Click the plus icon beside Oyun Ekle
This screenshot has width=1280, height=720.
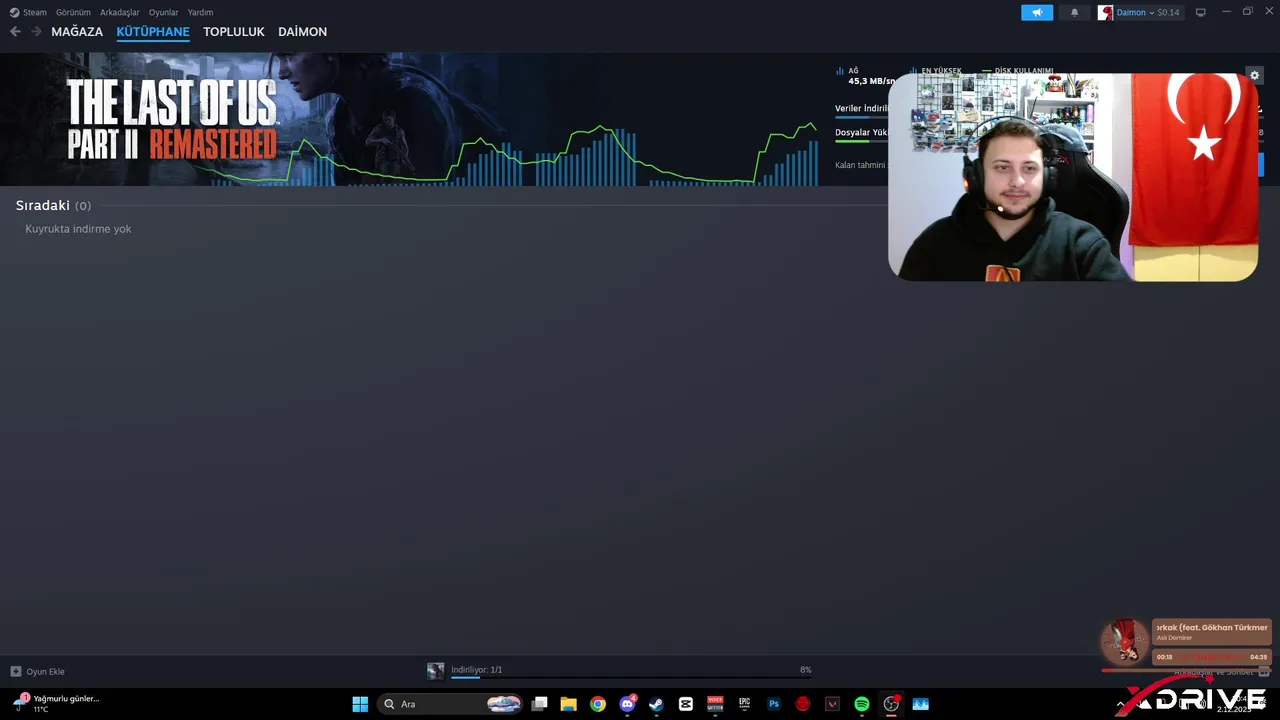click(x=15, y=671)
